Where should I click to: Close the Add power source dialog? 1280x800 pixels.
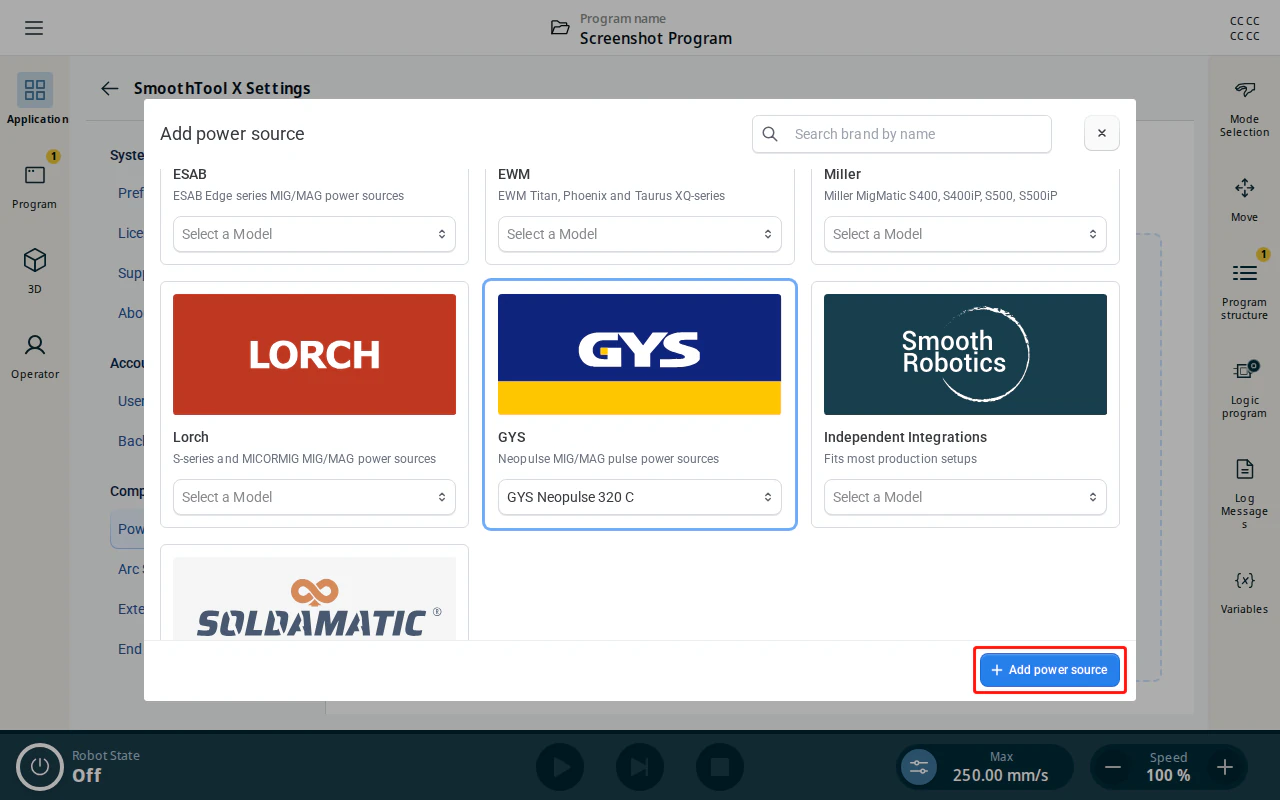(1101, 133)
